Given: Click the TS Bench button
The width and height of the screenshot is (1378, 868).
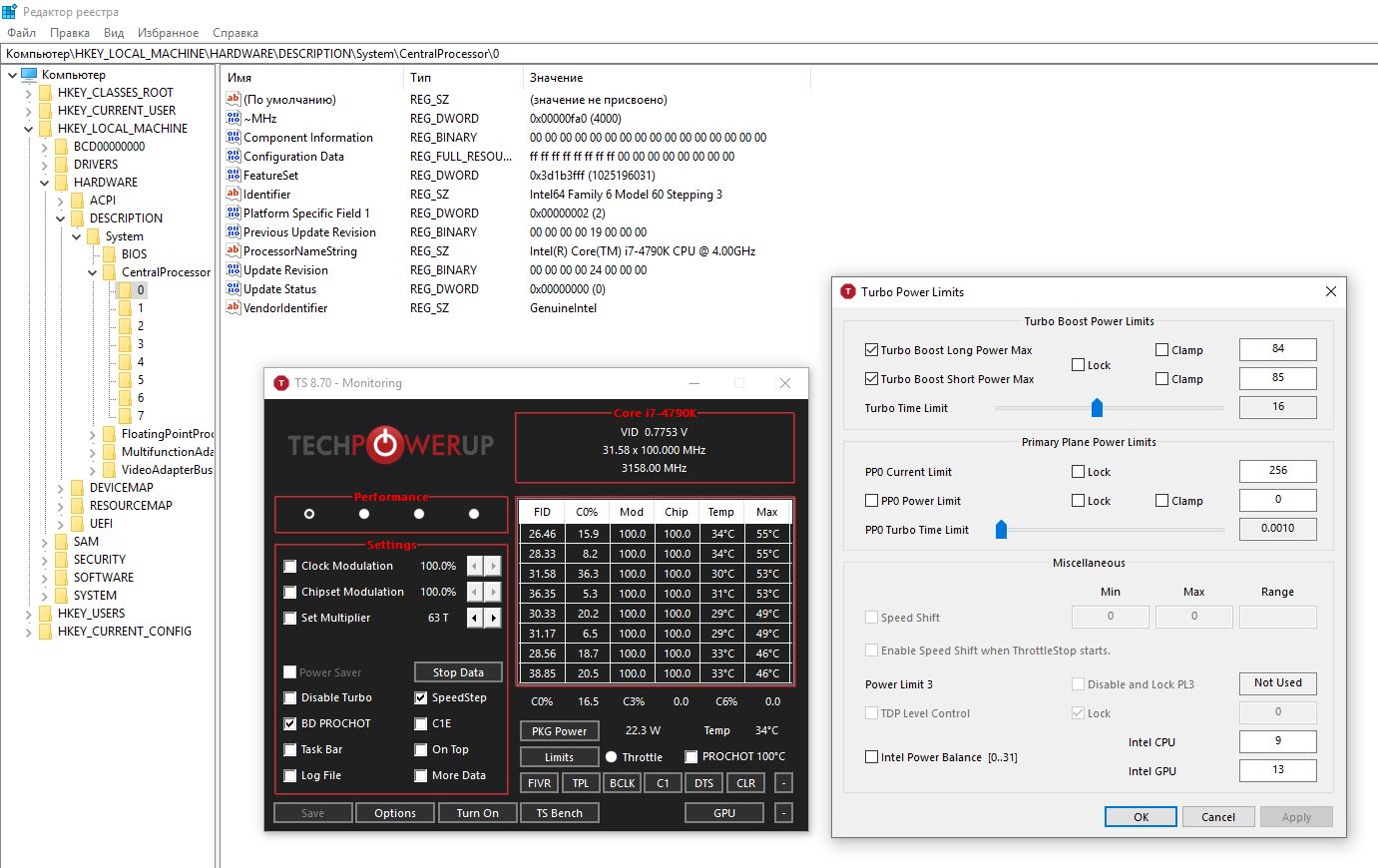Looking at the screenshot, I should [560, 813].
